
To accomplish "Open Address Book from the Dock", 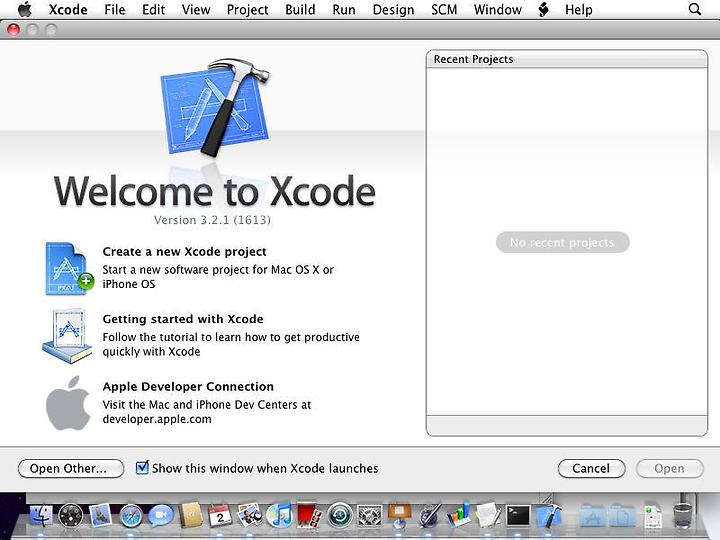I will [x=191, y=515].
